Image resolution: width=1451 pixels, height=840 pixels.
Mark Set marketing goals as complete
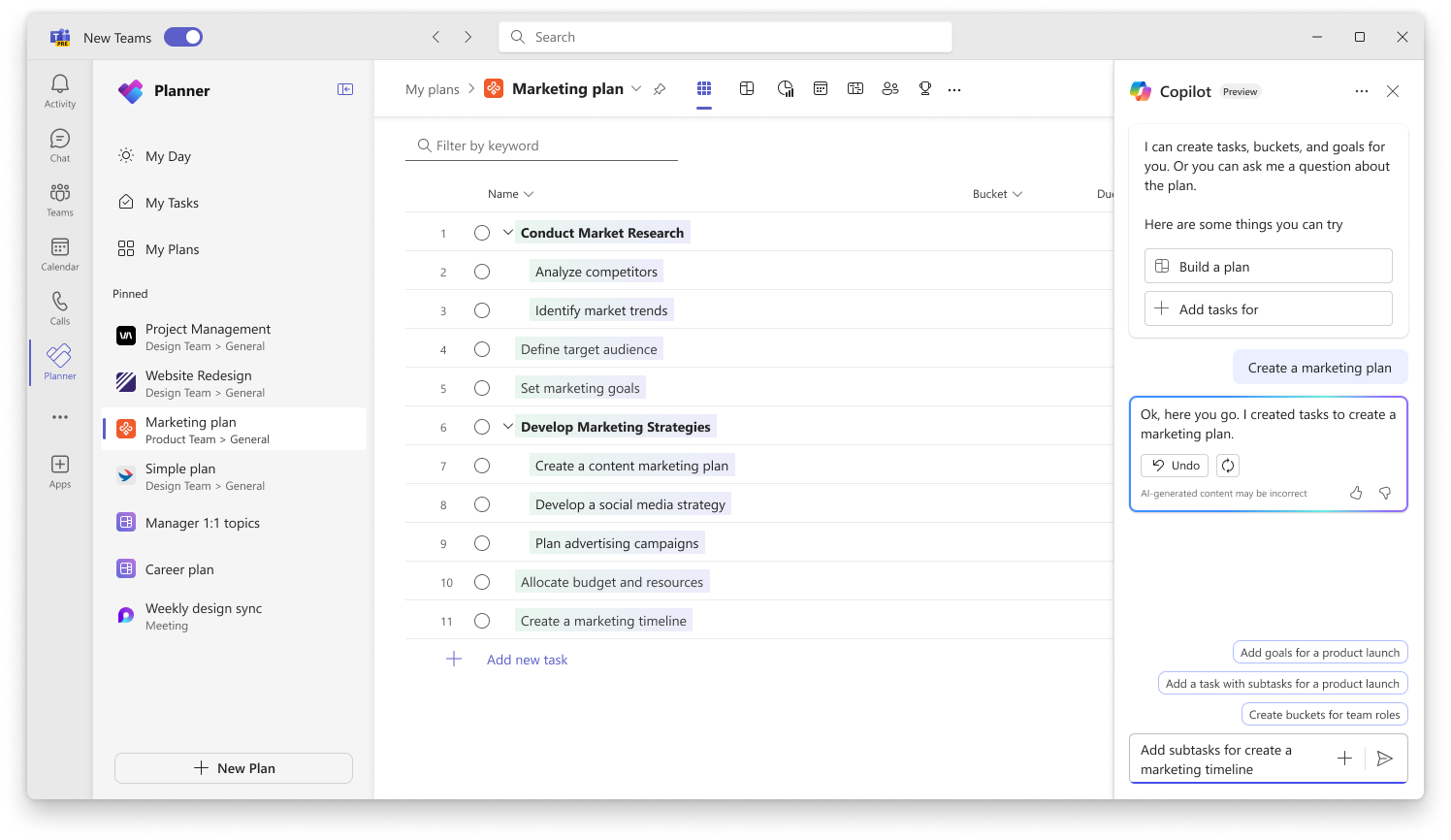[x=482, y=388]
